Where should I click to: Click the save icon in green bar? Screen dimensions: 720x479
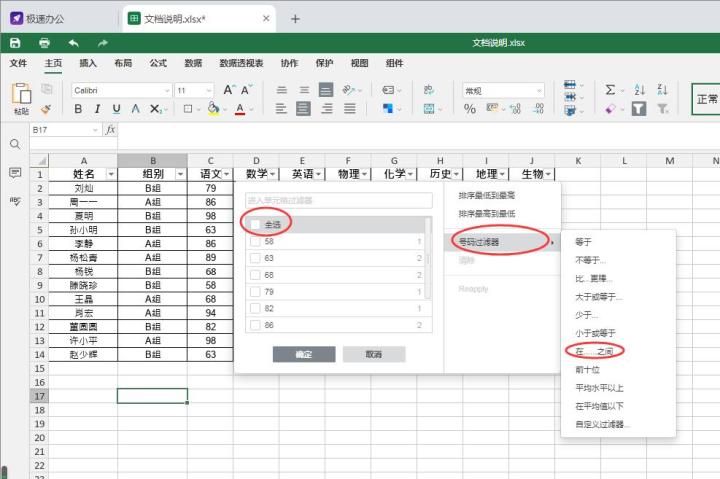click(15, 43)
